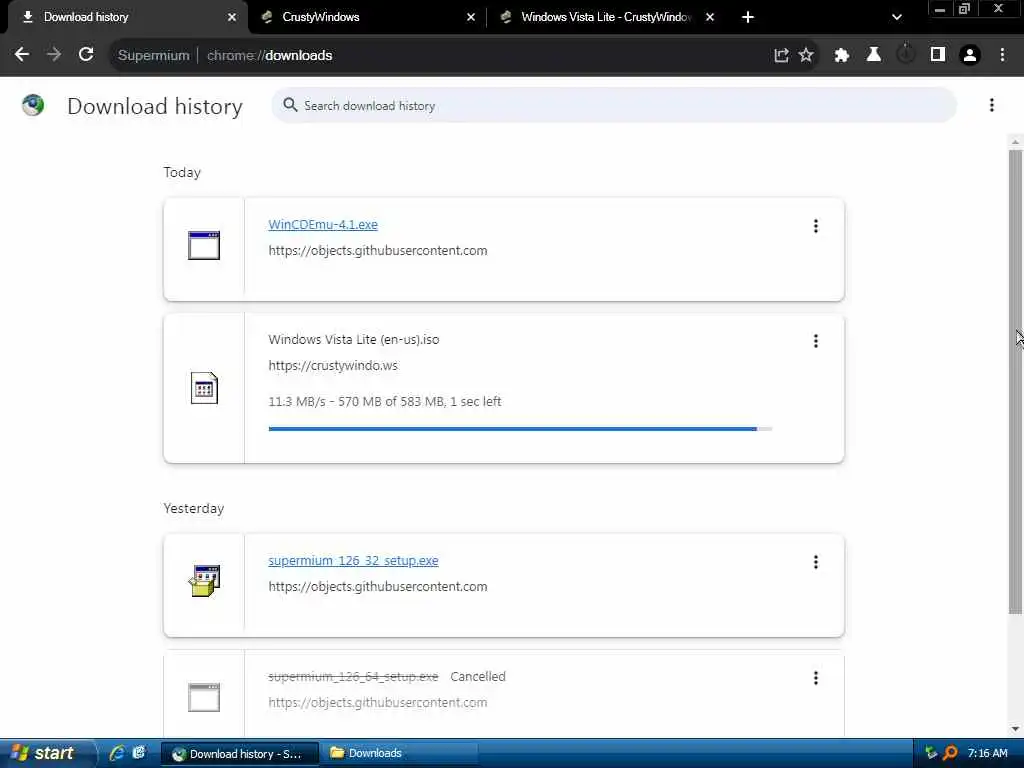The width and height of the screenshot is (1024, 768).
Task: Open the supermium_126_32_setup.exe download link
Action: [353, 561]
